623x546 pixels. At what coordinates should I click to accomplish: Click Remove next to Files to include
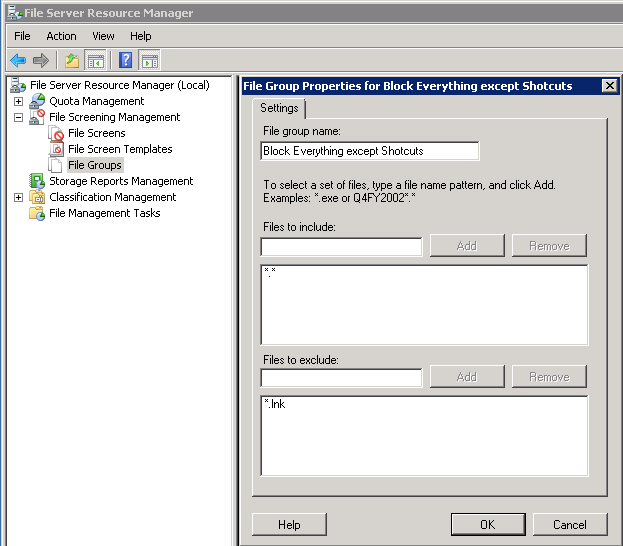pyautogui.click(x=549, y=246)
